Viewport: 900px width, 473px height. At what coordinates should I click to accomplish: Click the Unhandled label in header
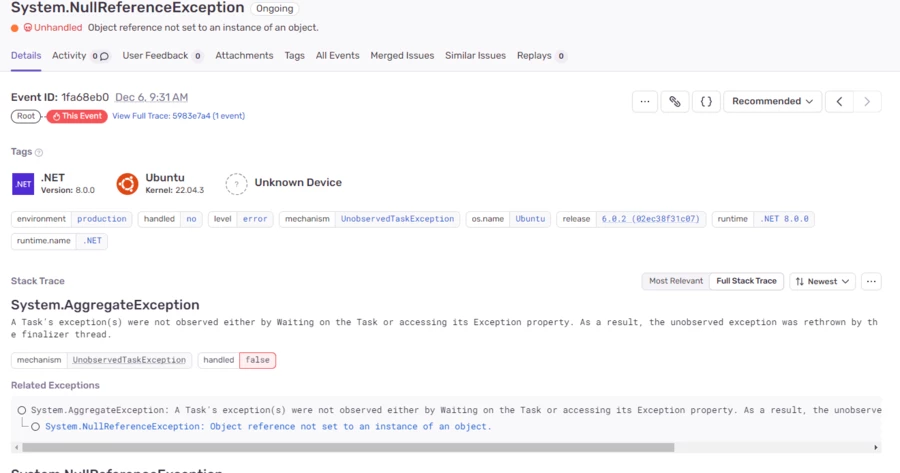(57, 28)
